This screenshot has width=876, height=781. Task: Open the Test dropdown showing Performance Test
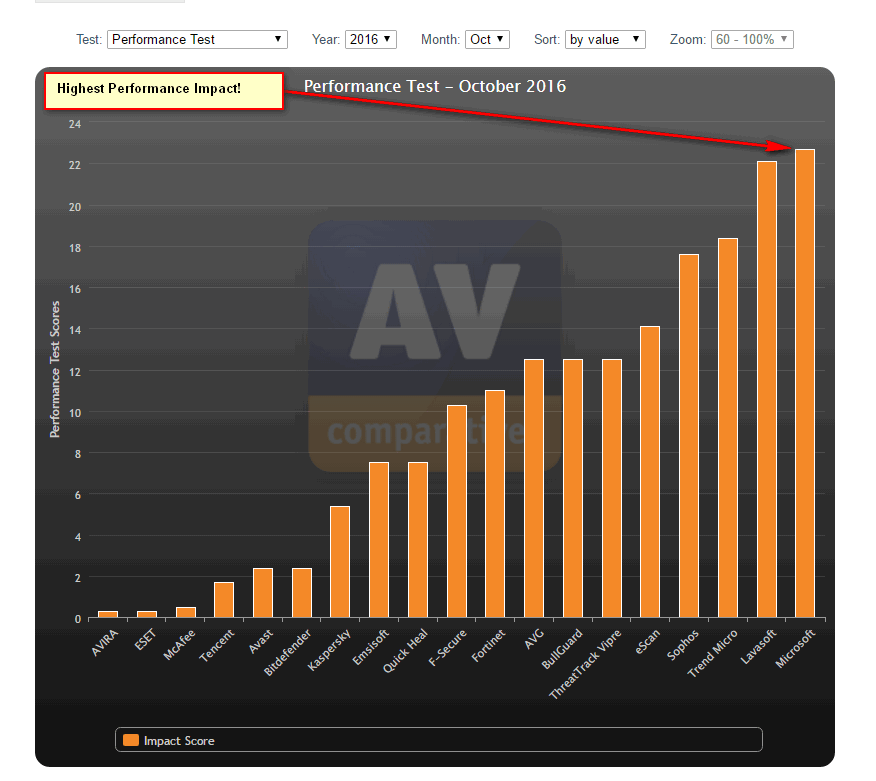coord(197,40)
